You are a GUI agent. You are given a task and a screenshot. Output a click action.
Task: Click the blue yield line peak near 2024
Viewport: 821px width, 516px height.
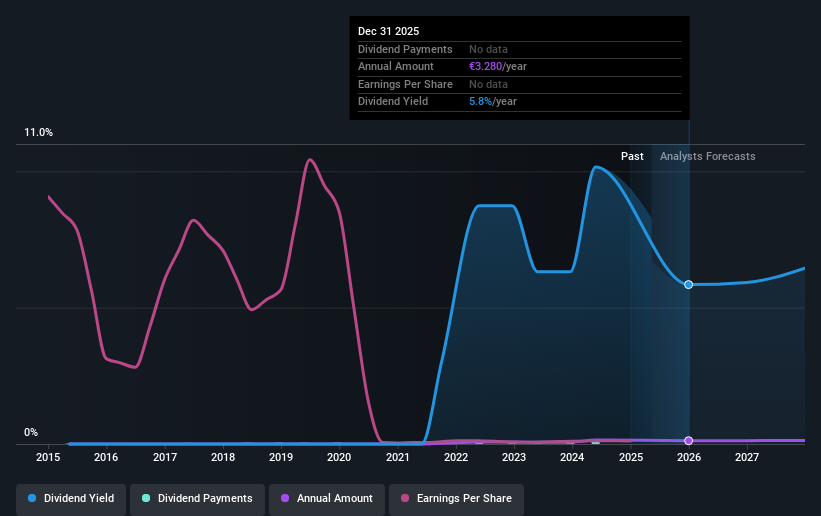pos(596,167)
